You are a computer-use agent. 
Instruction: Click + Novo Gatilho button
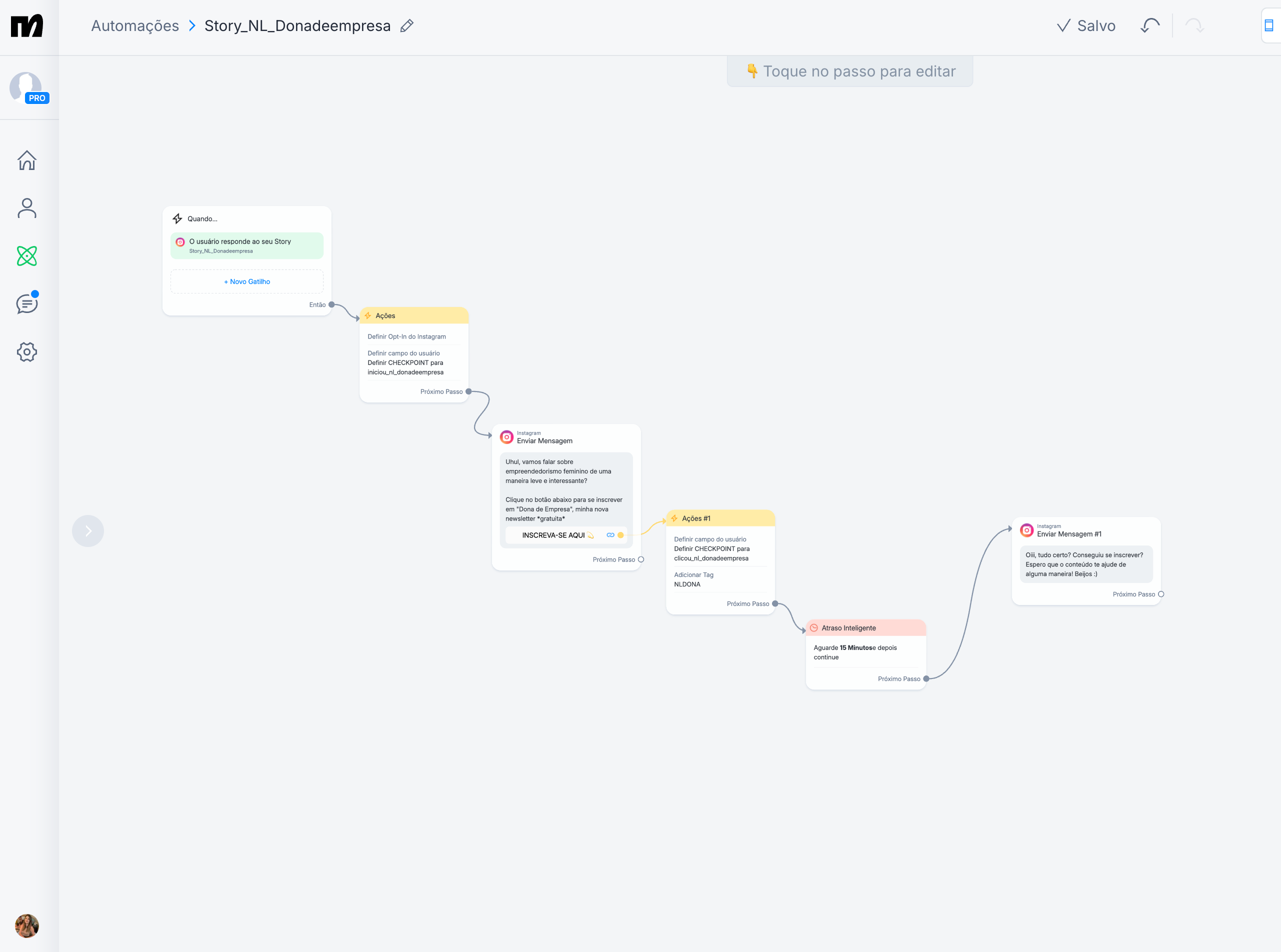(x=246, y=282)
